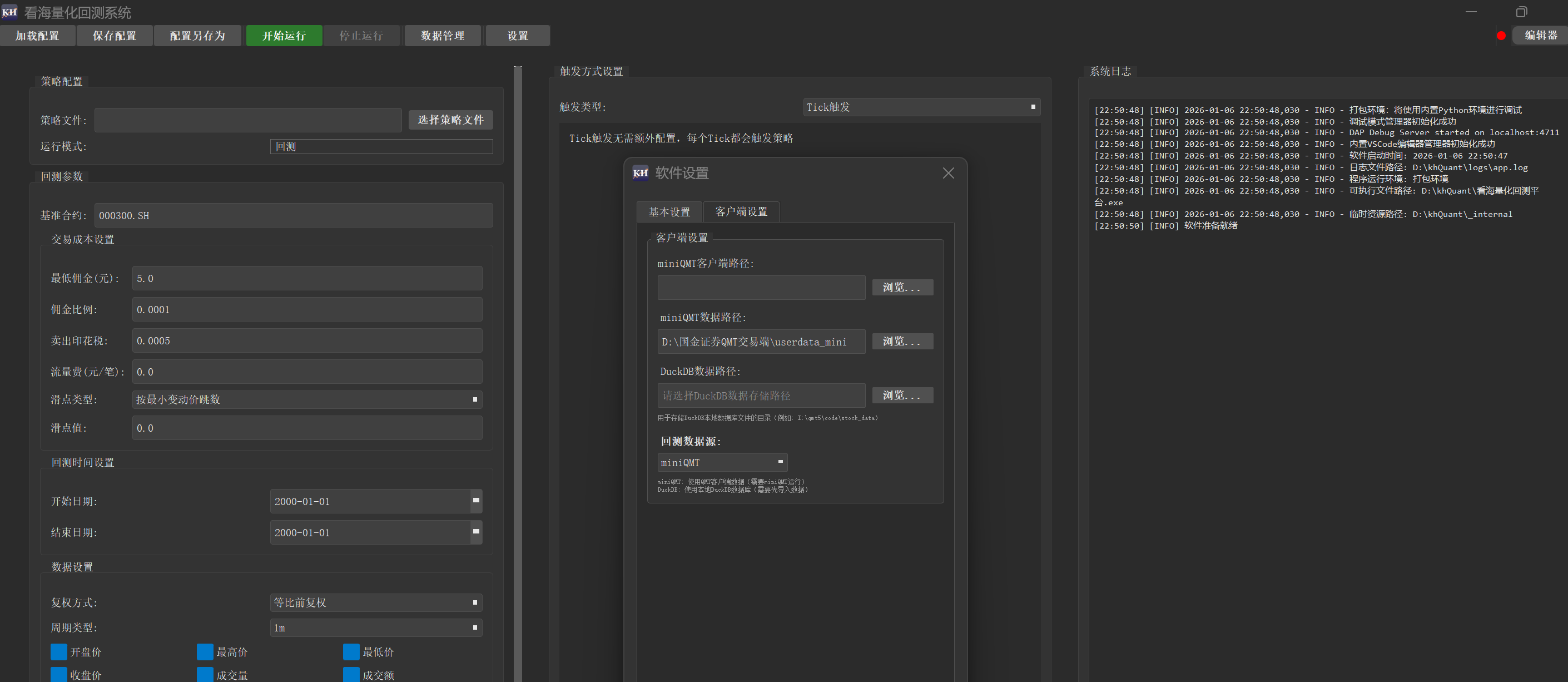The height and width of the screenshot is (682, 1568).
Task: Uncheck the 成交额 checkbox
Action: coord(351,675)
